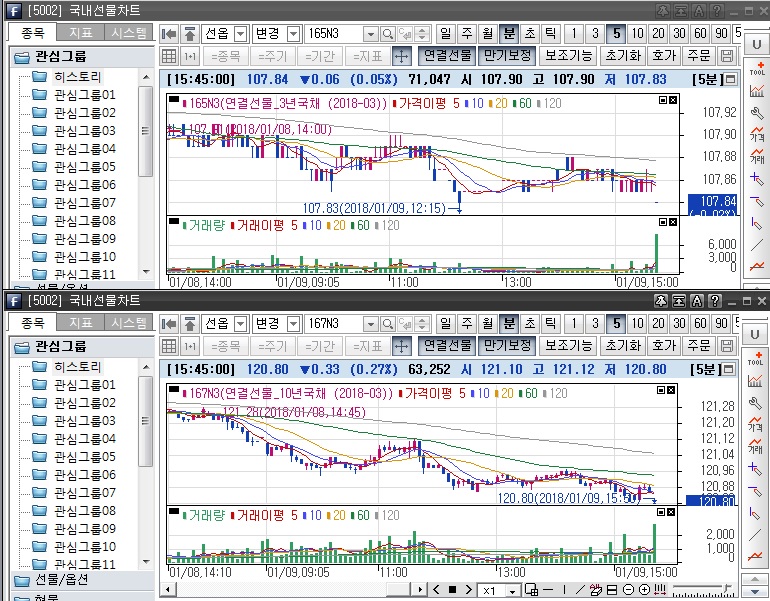Click the crosshair icon in the top chart toolbar
Screen dimensions: 770x601
point(401,55)
